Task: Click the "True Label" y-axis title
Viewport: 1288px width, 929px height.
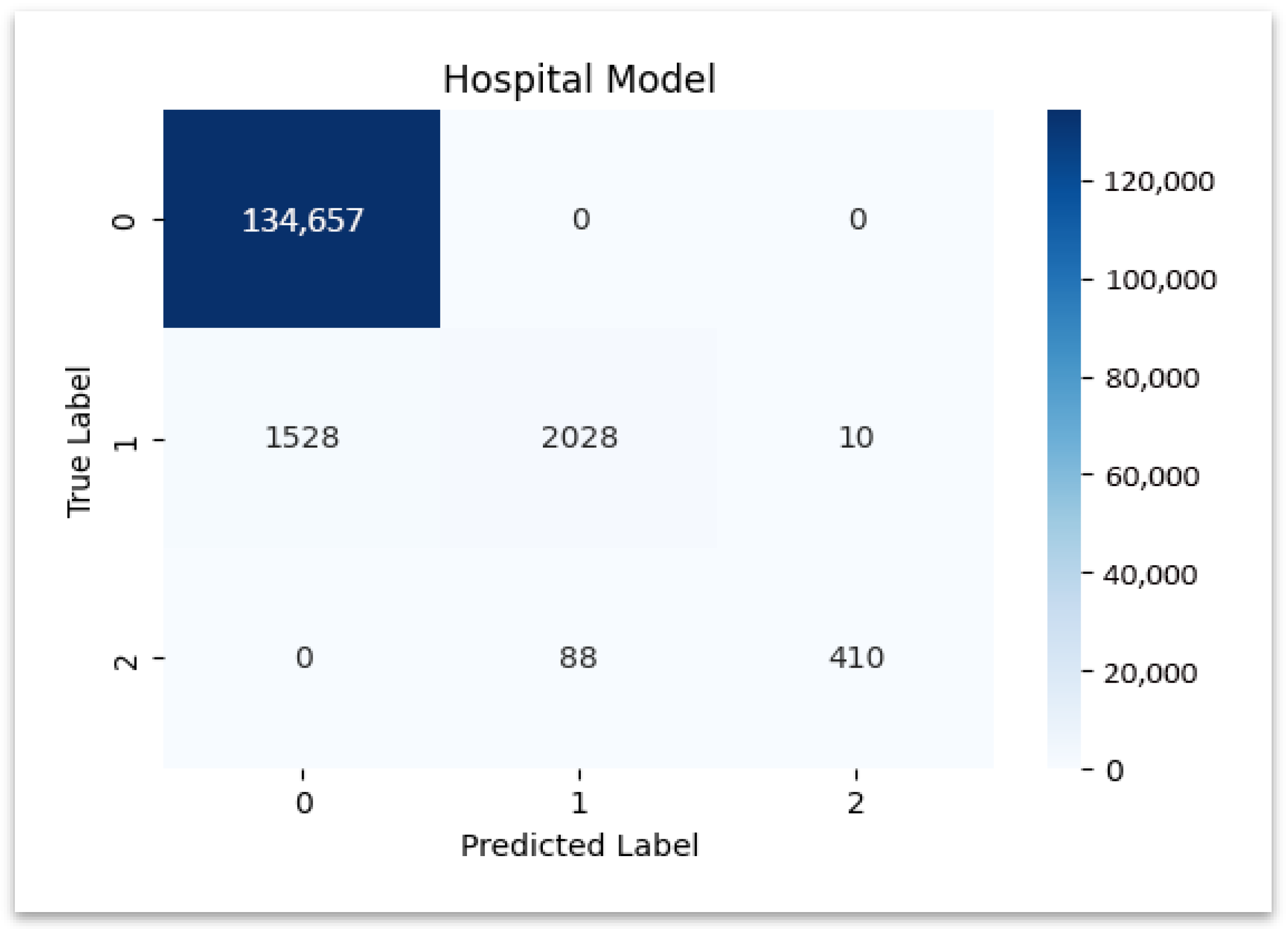Action: (79, 442)
